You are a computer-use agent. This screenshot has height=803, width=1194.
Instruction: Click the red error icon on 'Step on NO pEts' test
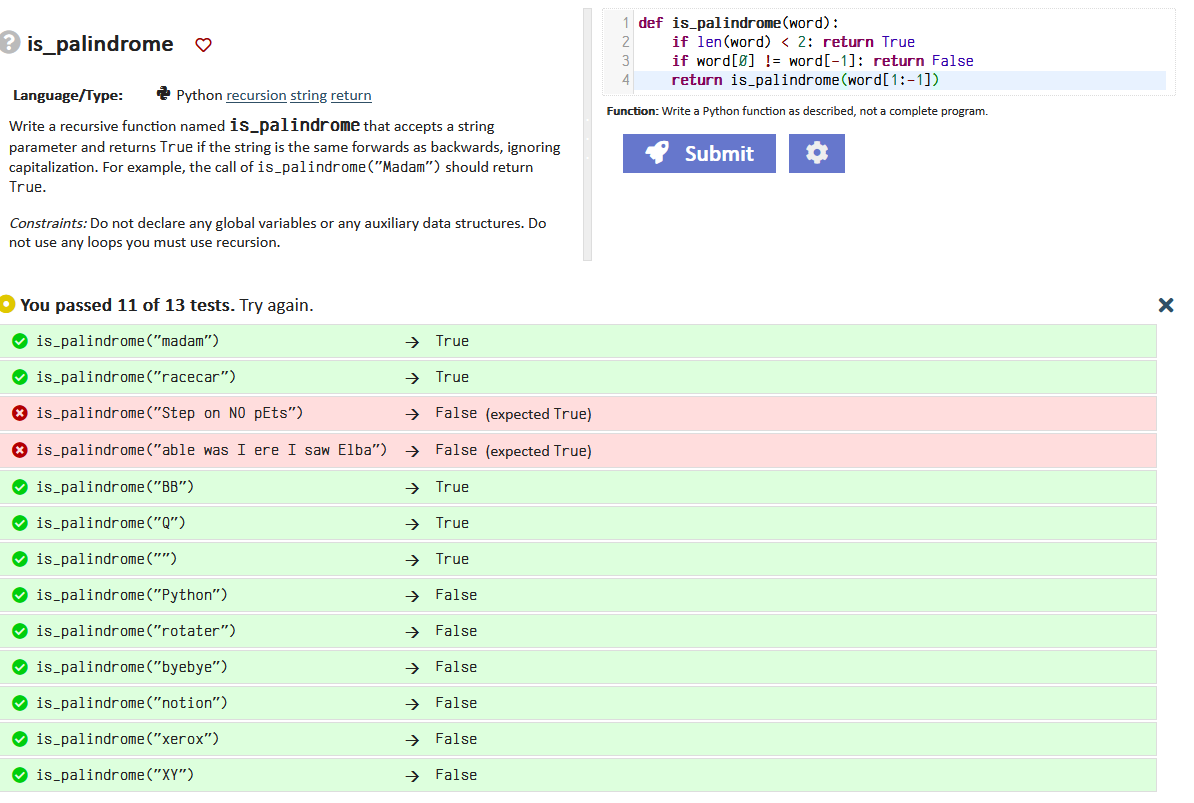pos(19,412)
